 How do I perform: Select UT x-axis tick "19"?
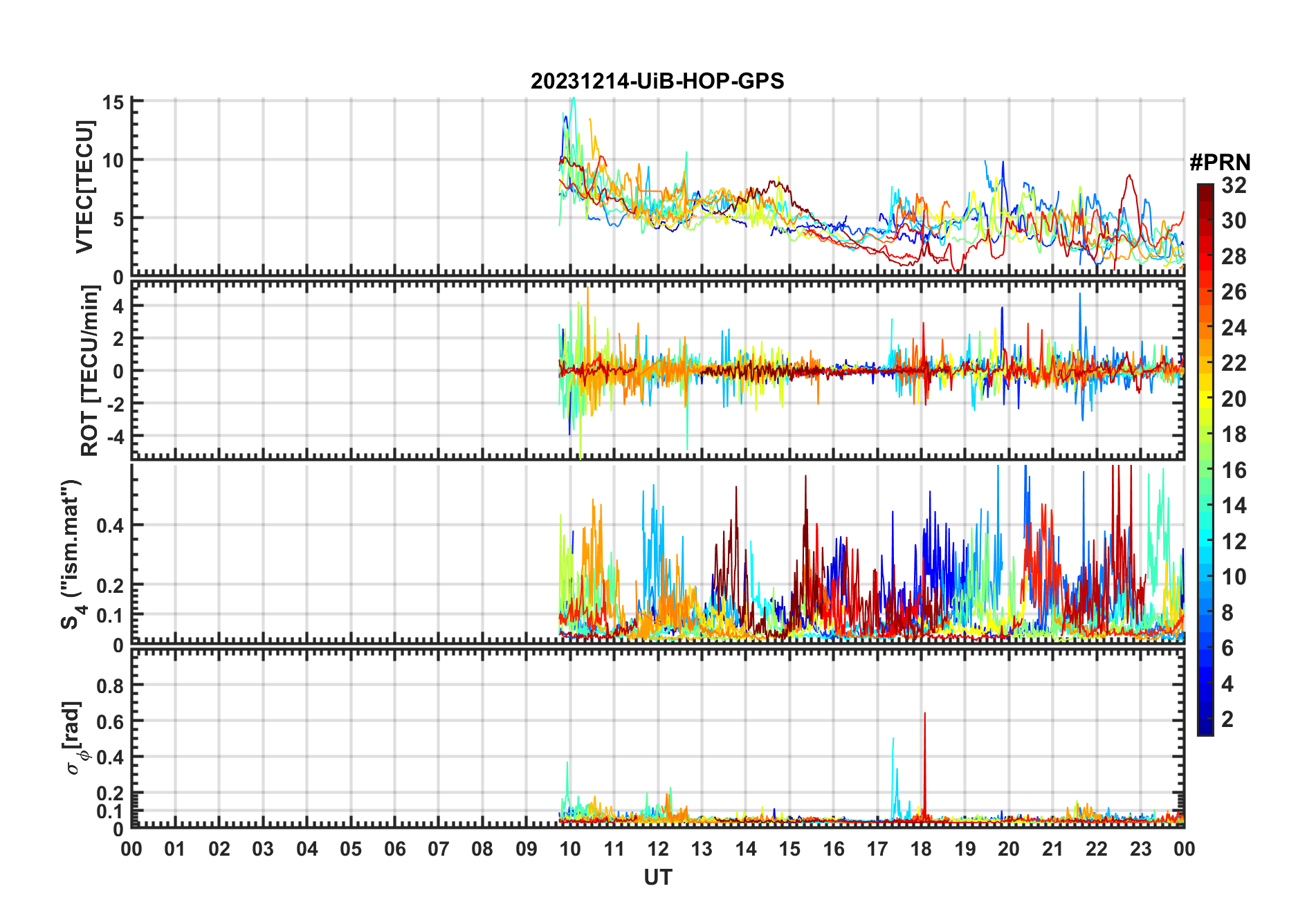[965, 849]
